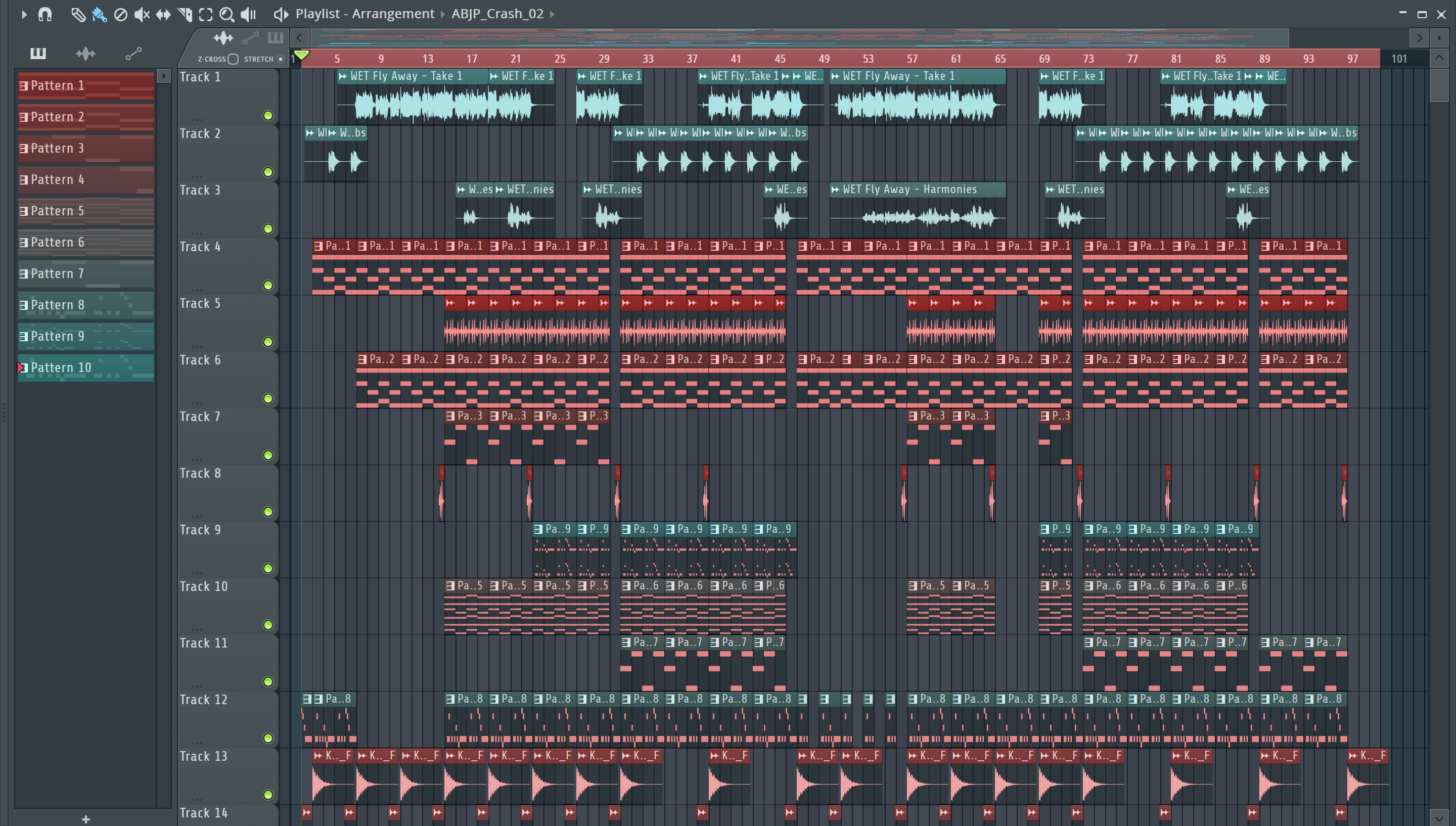Click the Pattern 2 icon in picker
Screen dimensions: 1456x826
(x=24, y=117)
